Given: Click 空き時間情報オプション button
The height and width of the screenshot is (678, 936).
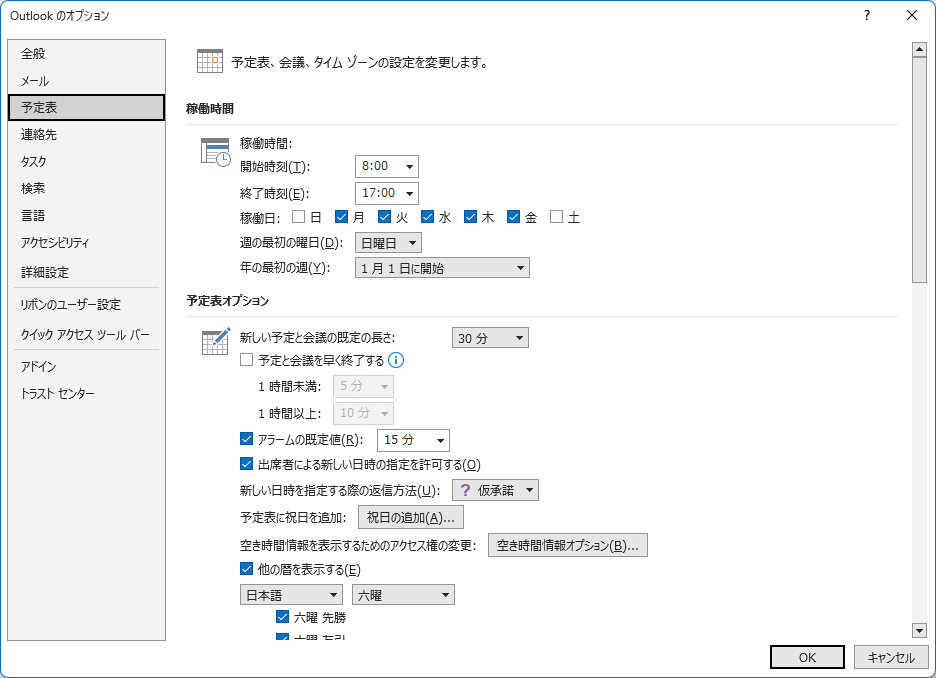Looking at the screenshot, I should pos(568,545).
